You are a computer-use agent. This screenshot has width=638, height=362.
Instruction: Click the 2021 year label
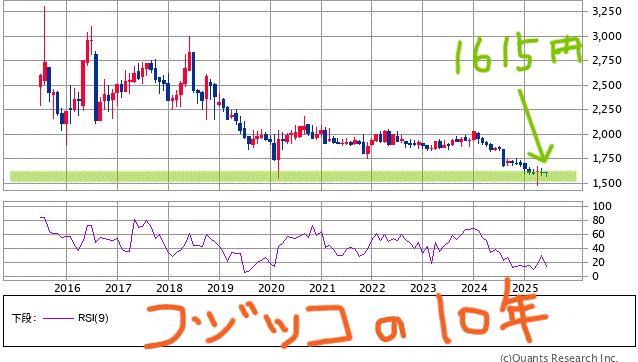pos(322,288)
